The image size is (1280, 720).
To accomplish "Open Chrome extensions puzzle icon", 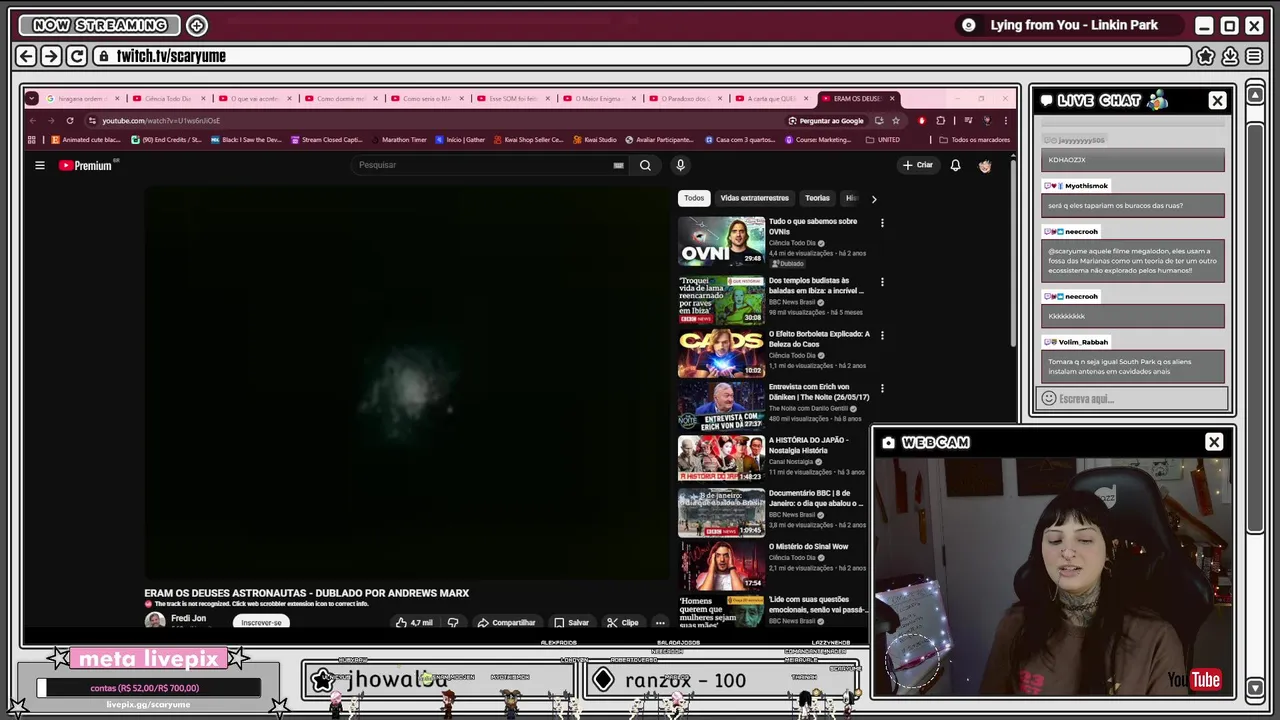I will (940, 120).
